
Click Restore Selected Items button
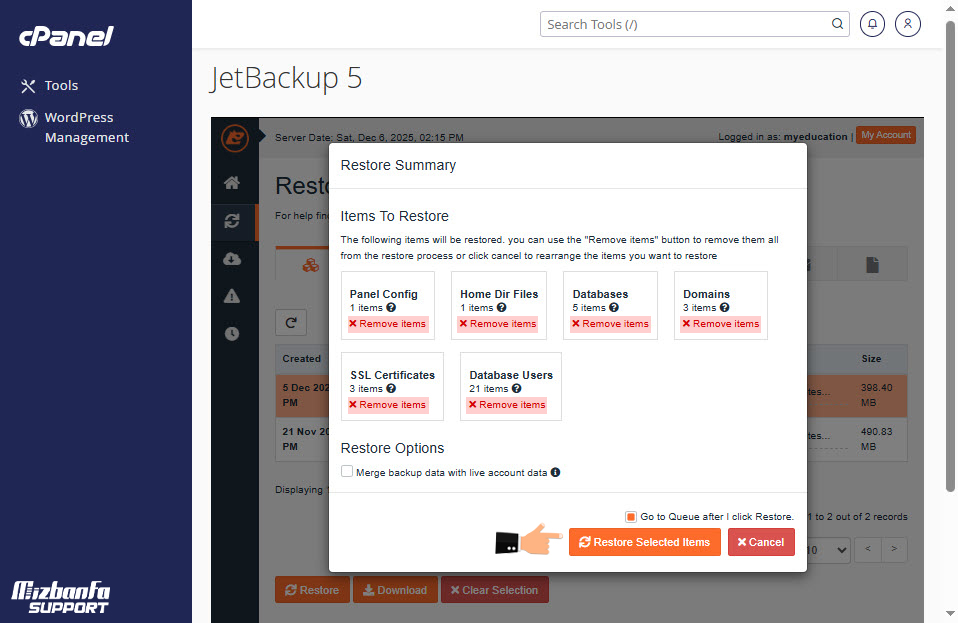point(644,542)
